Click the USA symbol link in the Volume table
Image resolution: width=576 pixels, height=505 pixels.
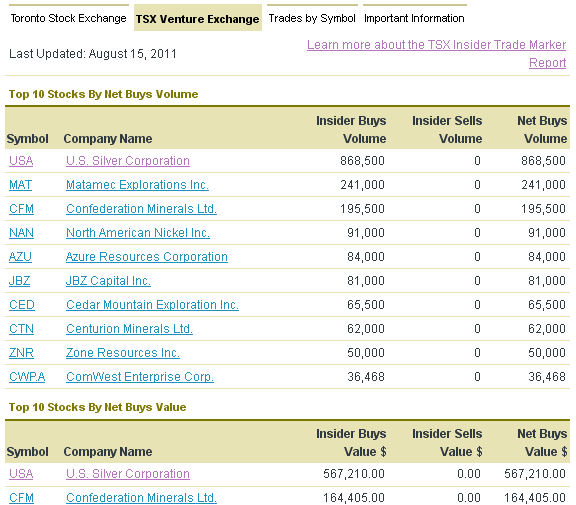point(21,161)
